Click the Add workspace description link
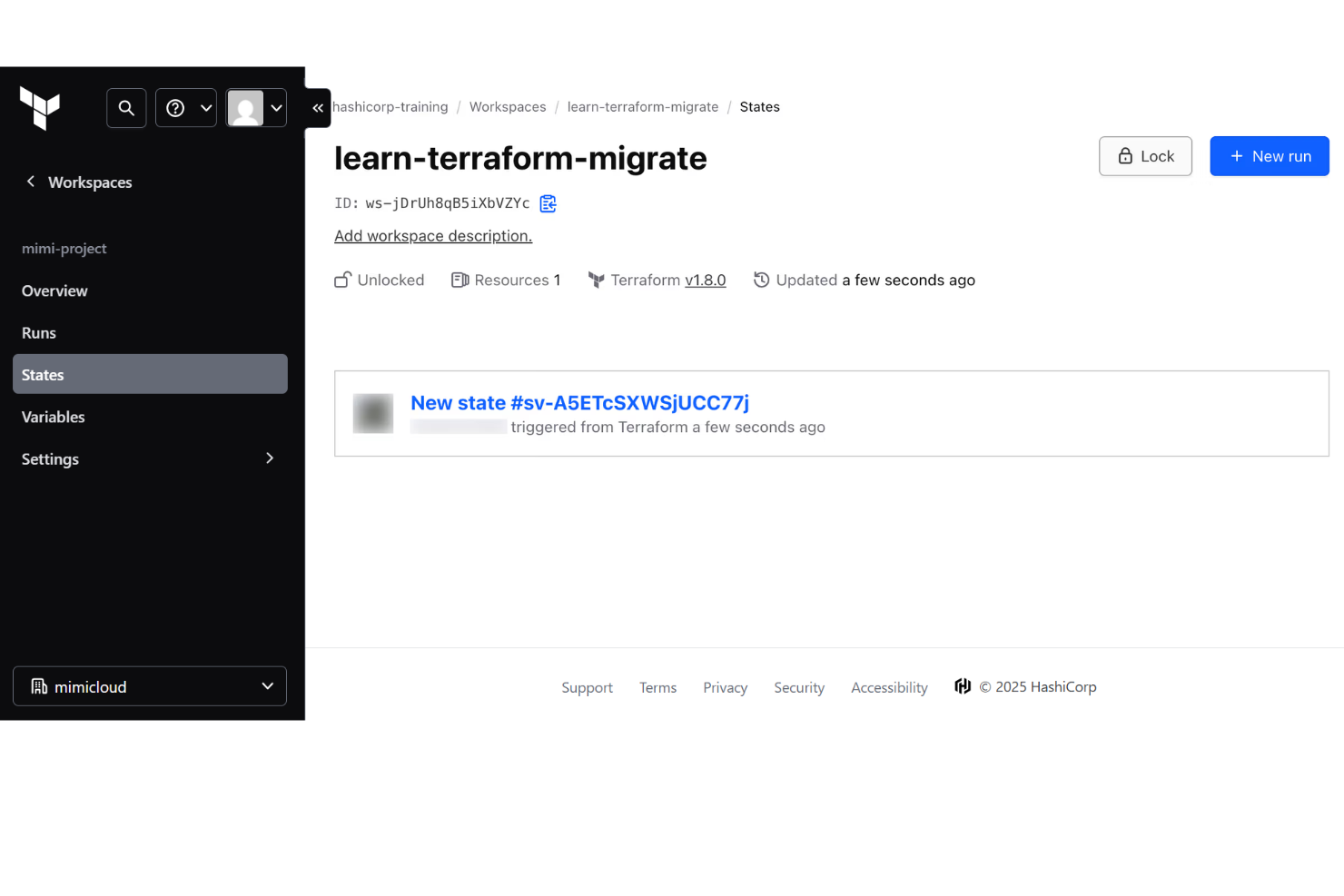The width and height of the screenshot is (1344, 896). click(433, 235)
